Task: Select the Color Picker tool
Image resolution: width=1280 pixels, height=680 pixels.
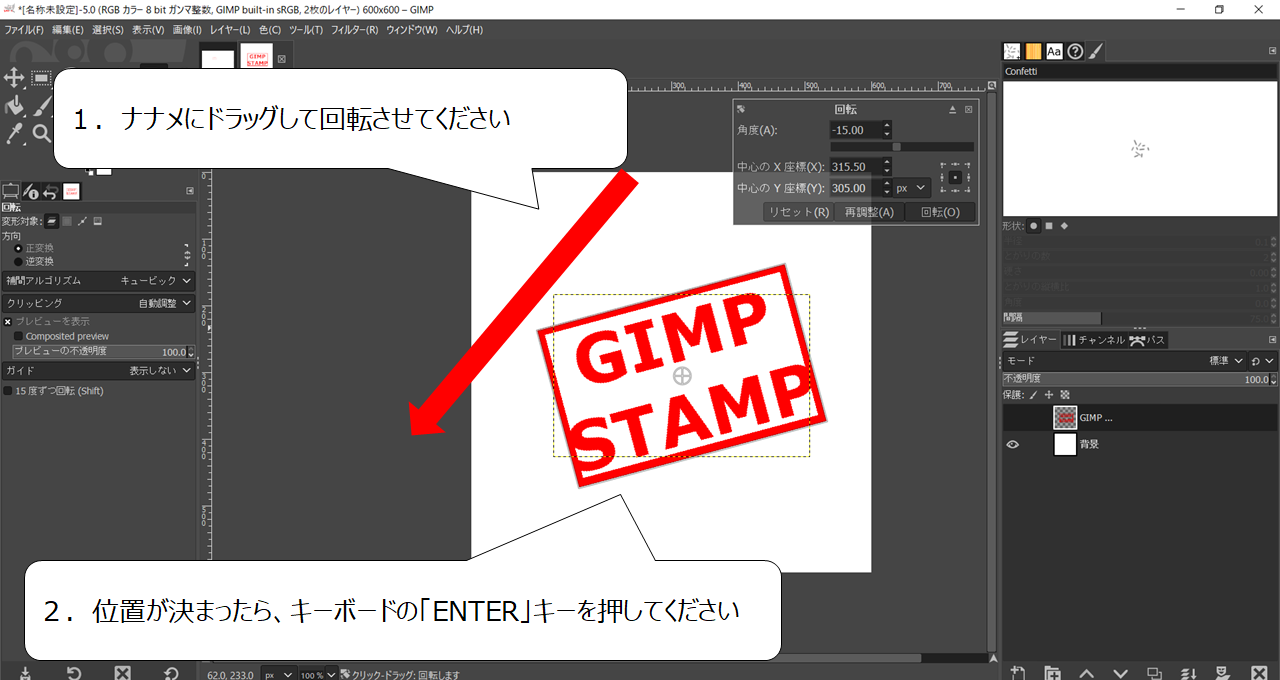Action: point(14,132)
